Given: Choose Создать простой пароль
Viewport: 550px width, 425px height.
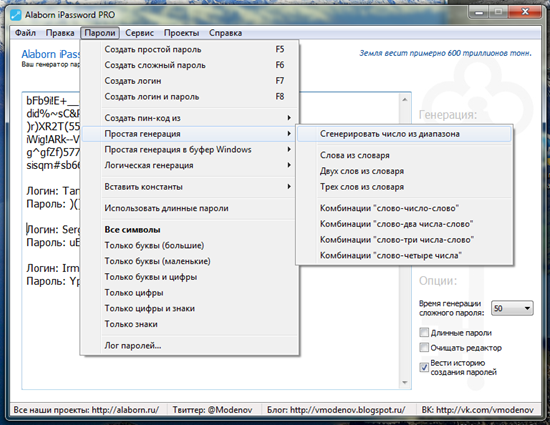Looking at the screenshot, I should [x=190, y=49].
